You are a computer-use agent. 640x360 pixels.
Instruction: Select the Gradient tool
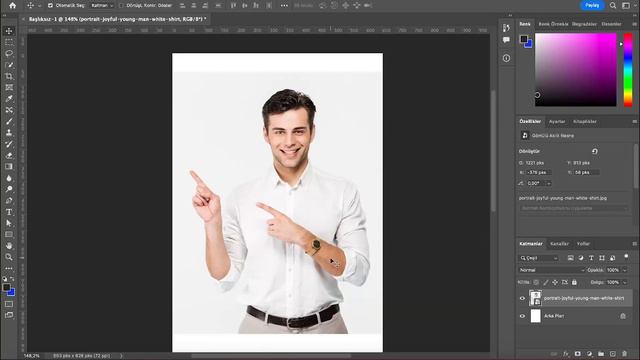point(9,167)
